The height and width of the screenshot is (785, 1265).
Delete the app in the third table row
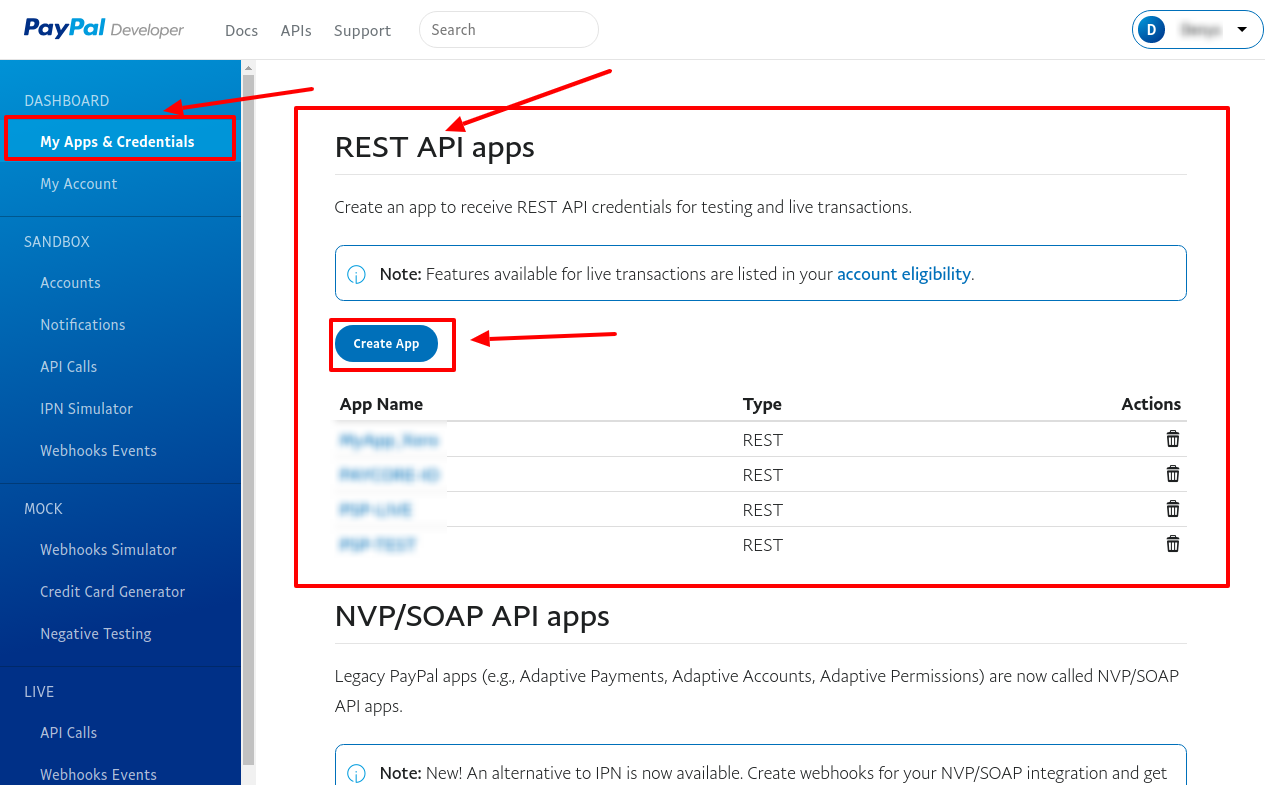pos(1173,509)
